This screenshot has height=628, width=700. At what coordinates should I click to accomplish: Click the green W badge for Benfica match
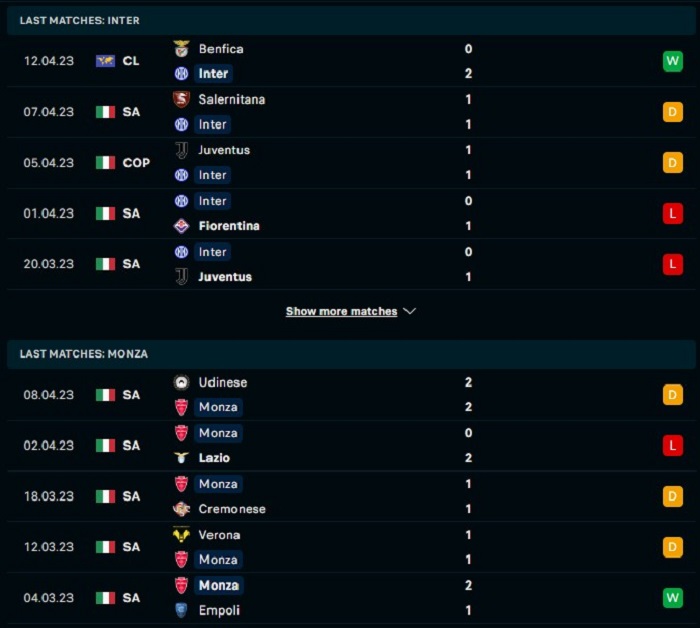pos(673,61)
